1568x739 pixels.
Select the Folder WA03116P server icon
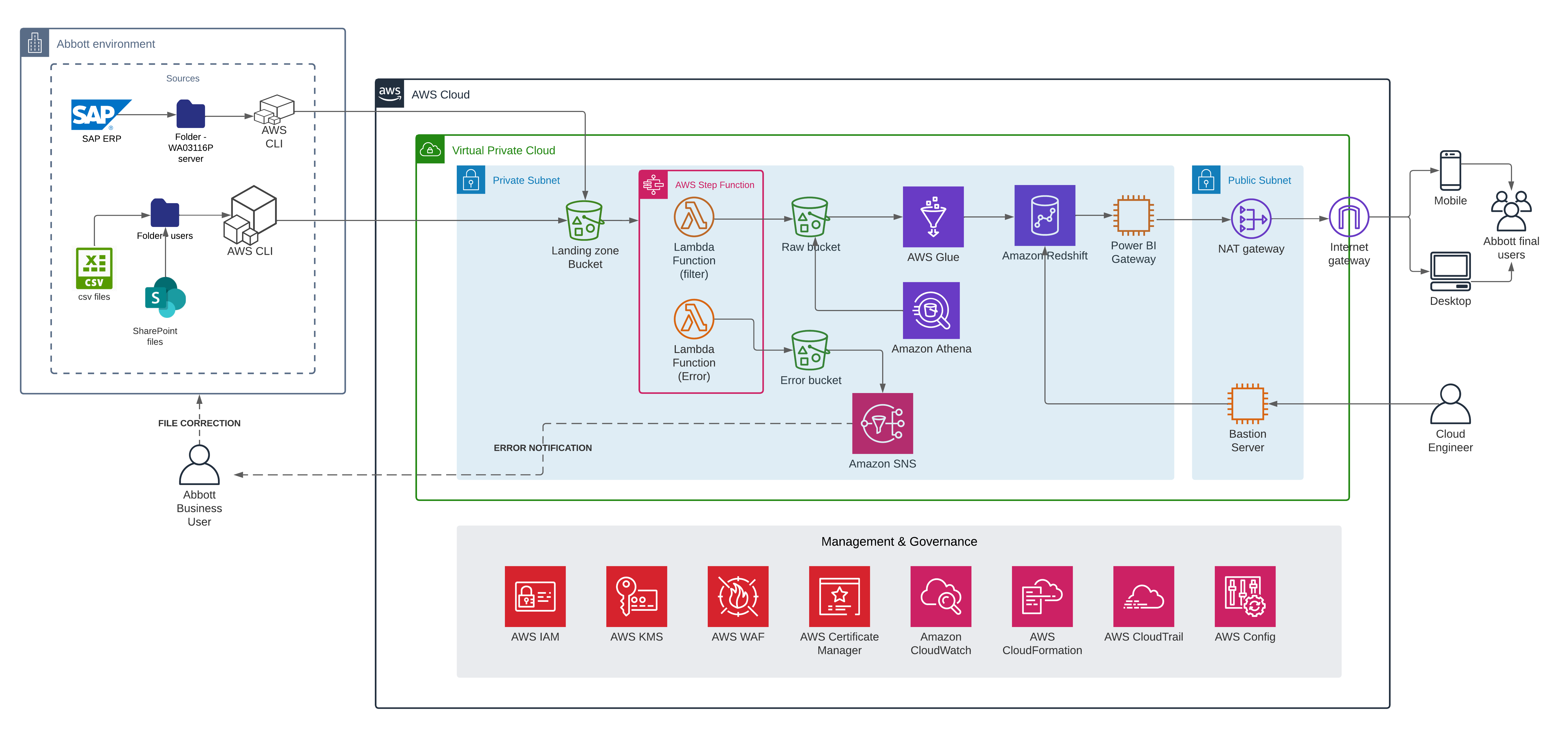tap(190, 114)
